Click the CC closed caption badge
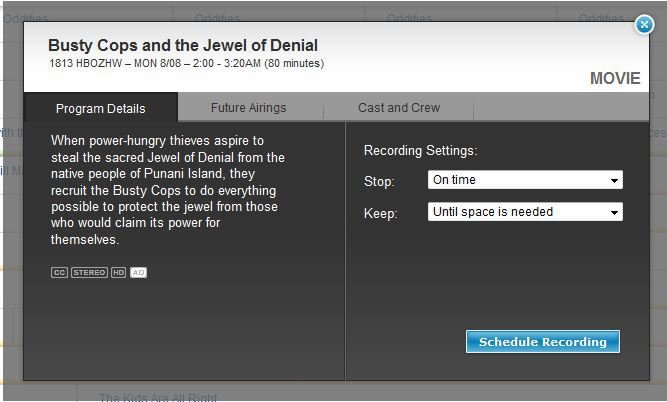 click(x=59, y=272)
